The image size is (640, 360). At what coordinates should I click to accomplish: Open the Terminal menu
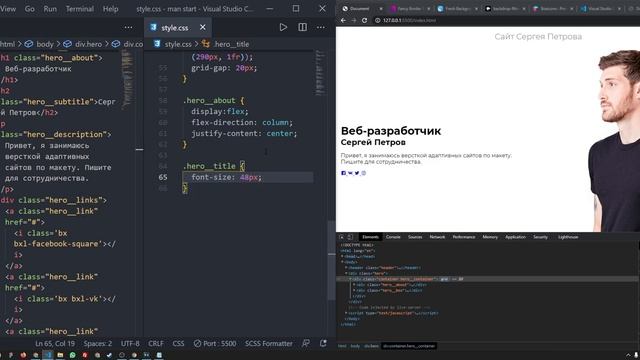tap(80, 9)
